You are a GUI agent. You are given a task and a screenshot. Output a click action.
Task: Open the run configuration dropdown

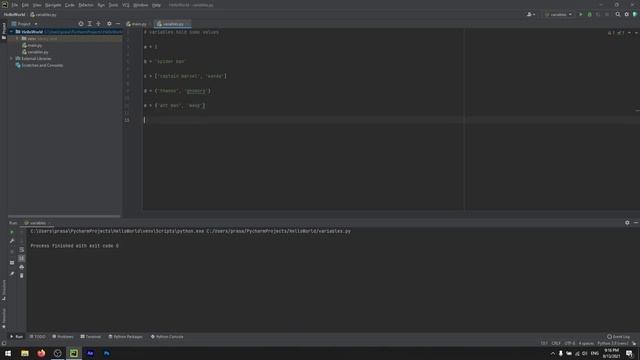[558, 14]
